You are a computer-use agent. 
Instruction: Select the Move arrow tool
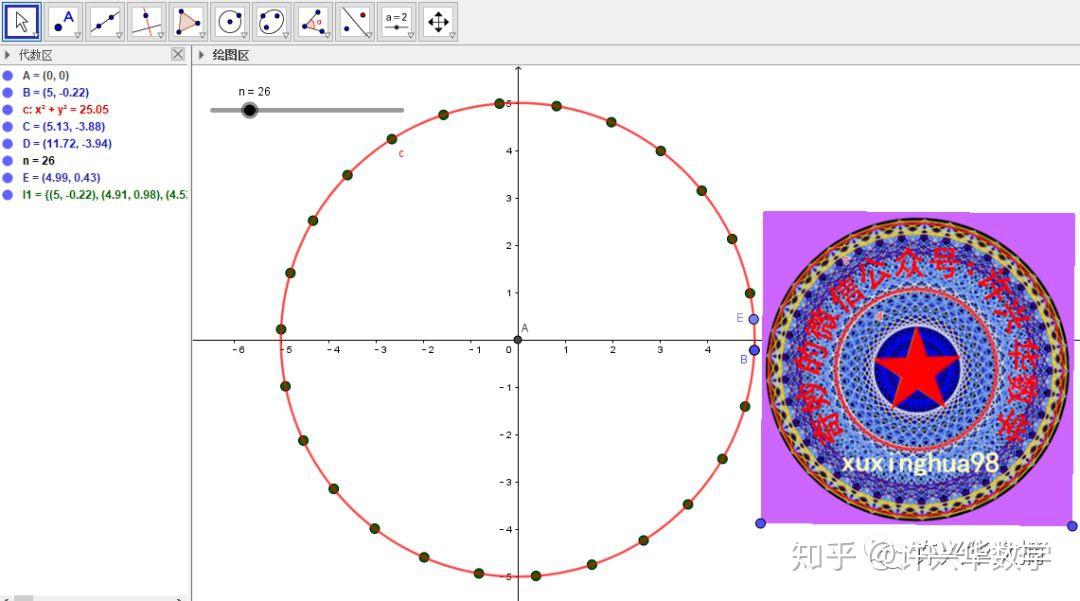pos(19,20)
